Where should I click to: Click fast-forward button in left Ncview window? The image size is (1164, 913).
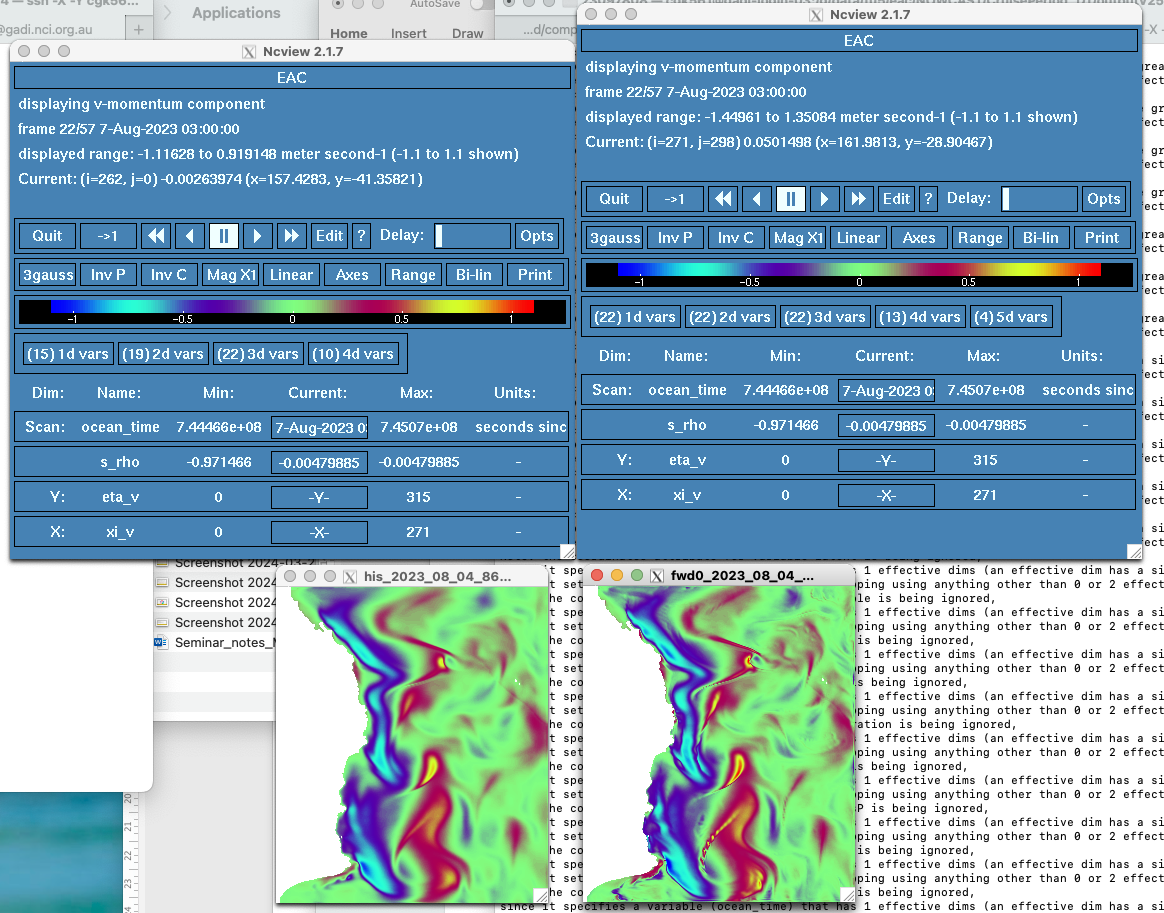[291, 236]
